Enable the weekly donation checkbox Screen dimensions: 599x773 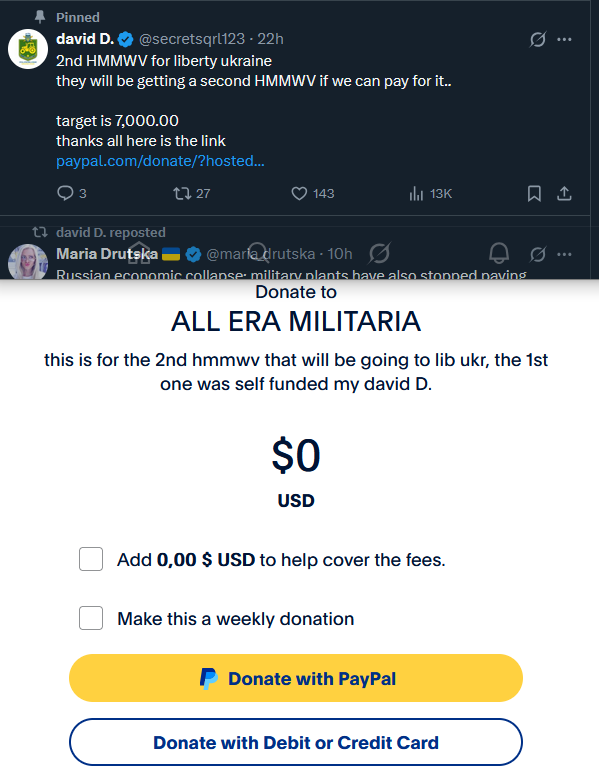91,618
